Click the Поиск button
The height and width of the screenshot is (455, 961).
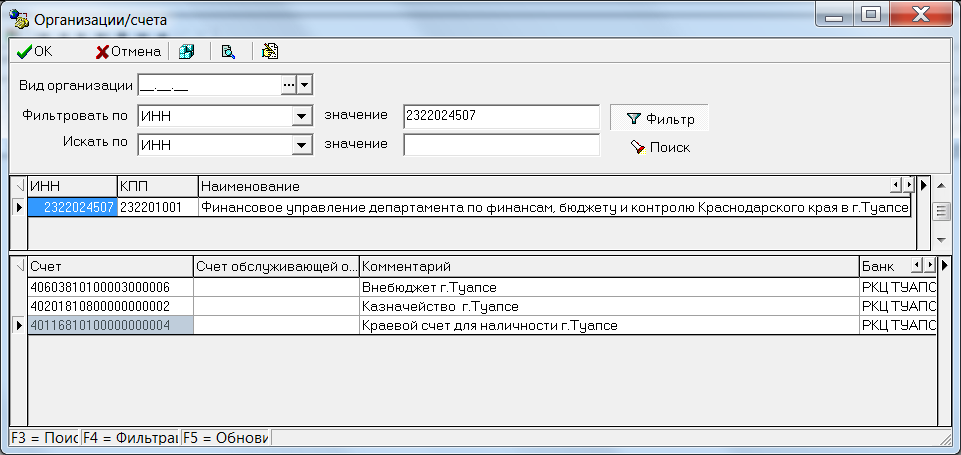(659, 147)
